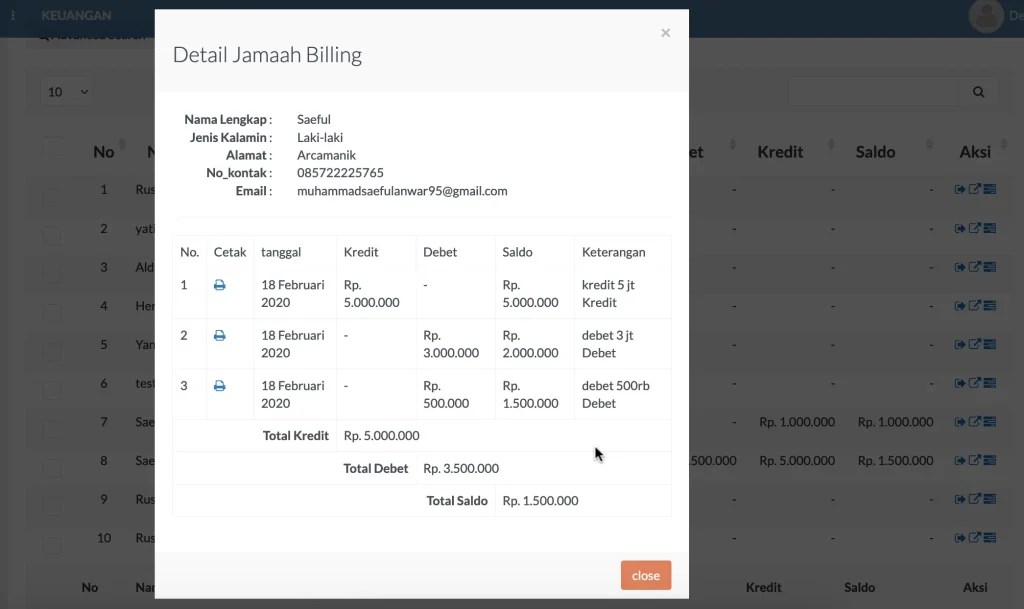Click the sidebar menu dots icon
This screenshot has height=609, width=1024.
point(13,16)
